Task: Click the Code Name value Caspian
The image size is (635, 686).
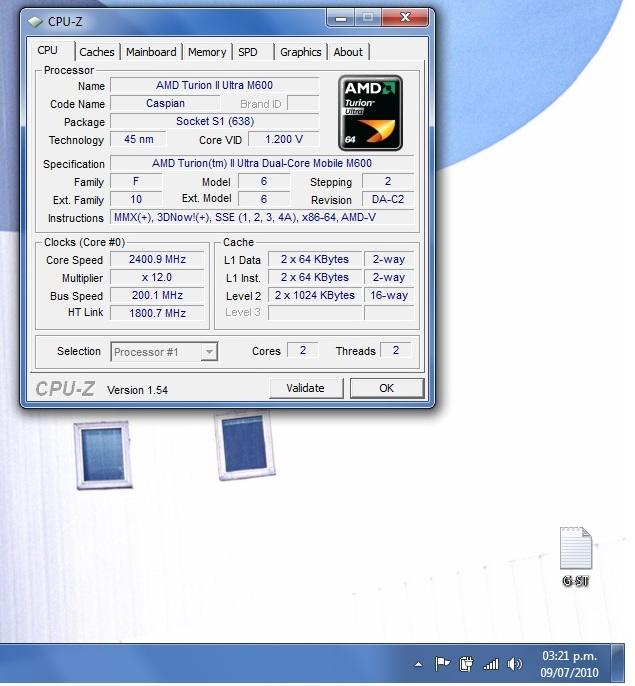Action: [165, 103]
